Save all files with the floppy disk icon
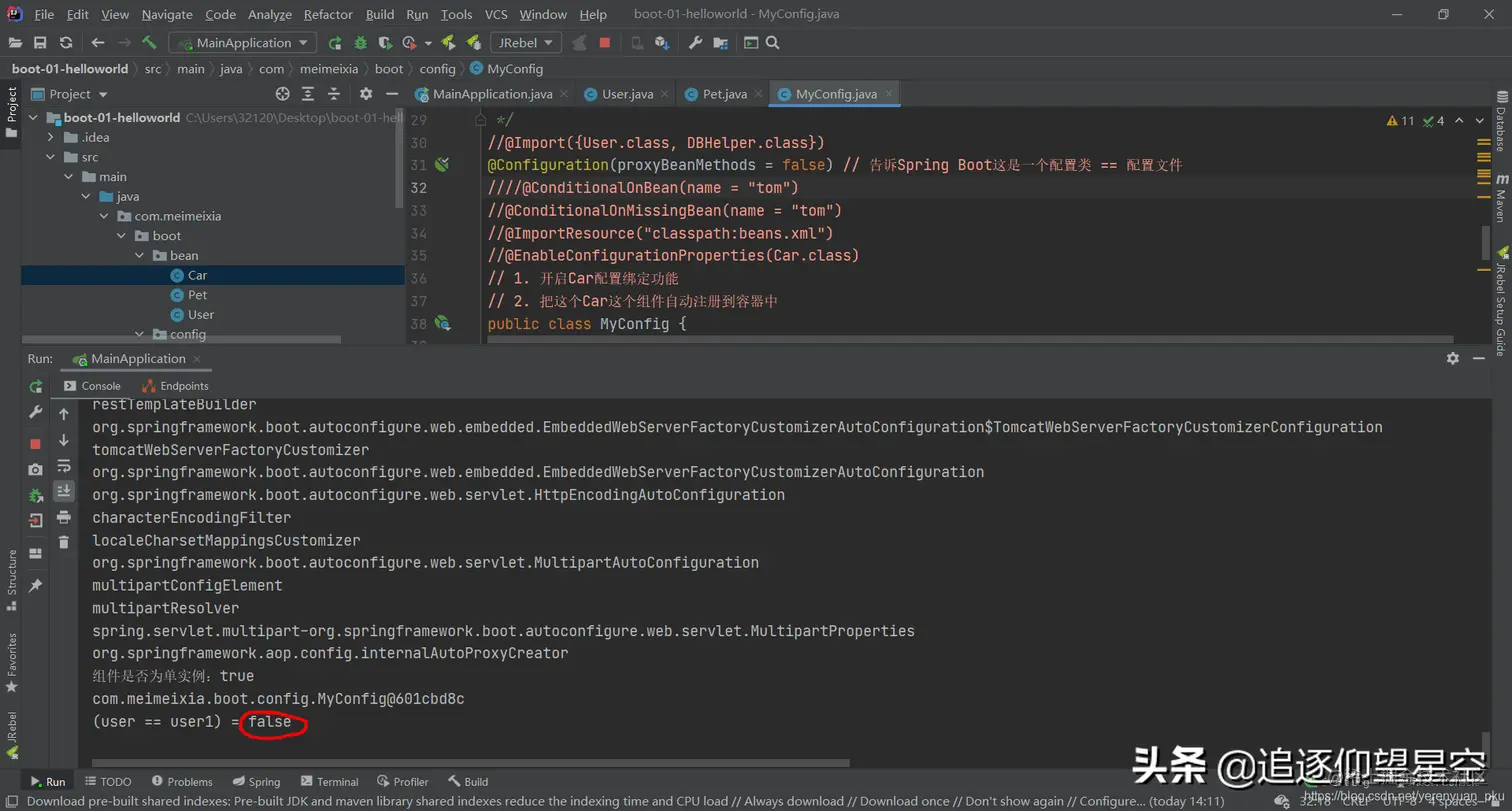Image resolution: width=1512 pixels, height=811 pixels. pos(40,43)
